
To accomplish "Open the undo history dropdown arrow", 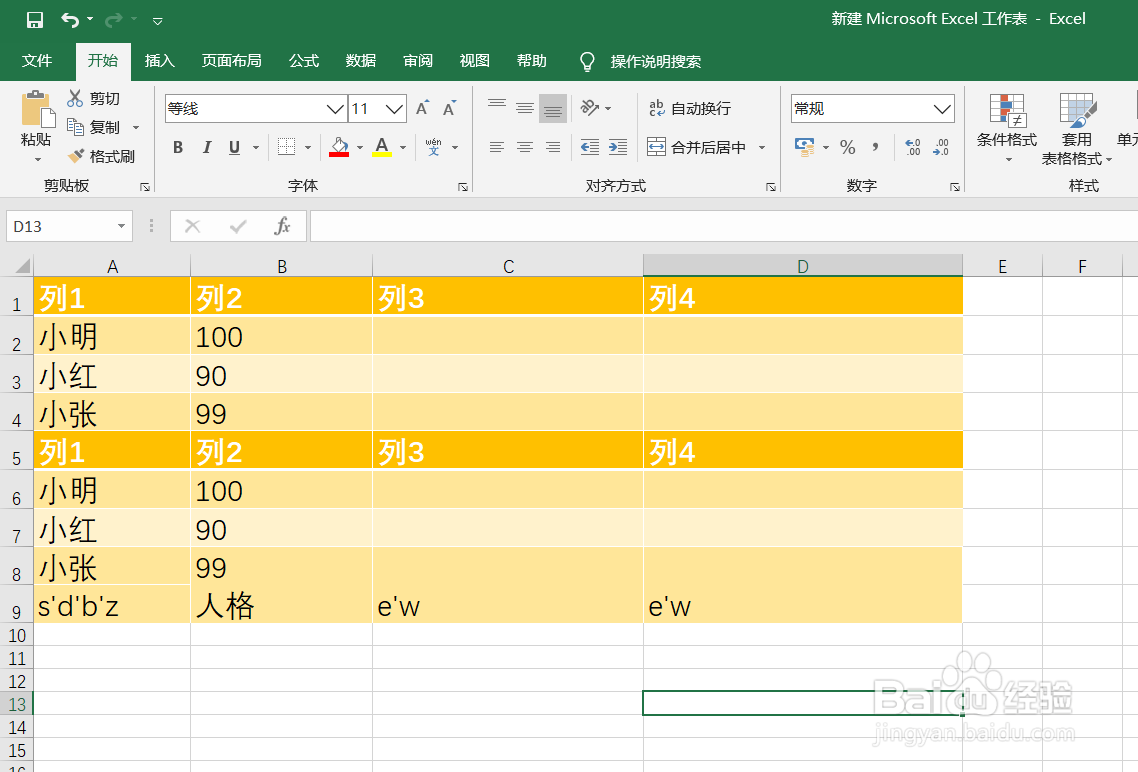I will 90,19.
